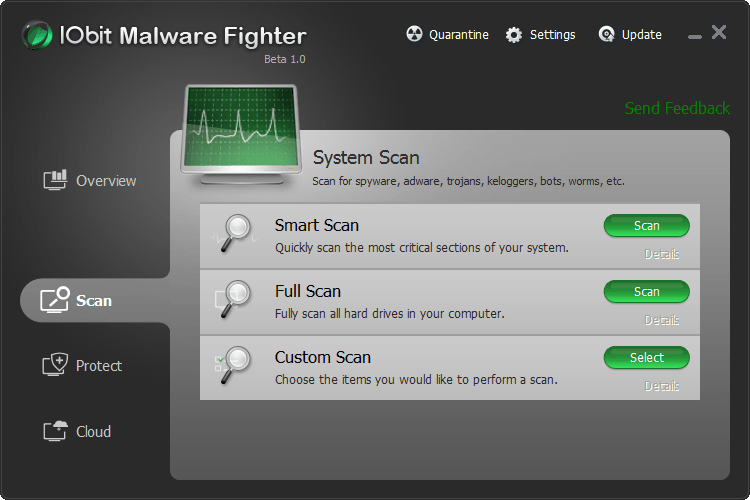Click the Protect shield icon in sidebar
The width and height of the screenshot is (750, 500).
[55, 365]
